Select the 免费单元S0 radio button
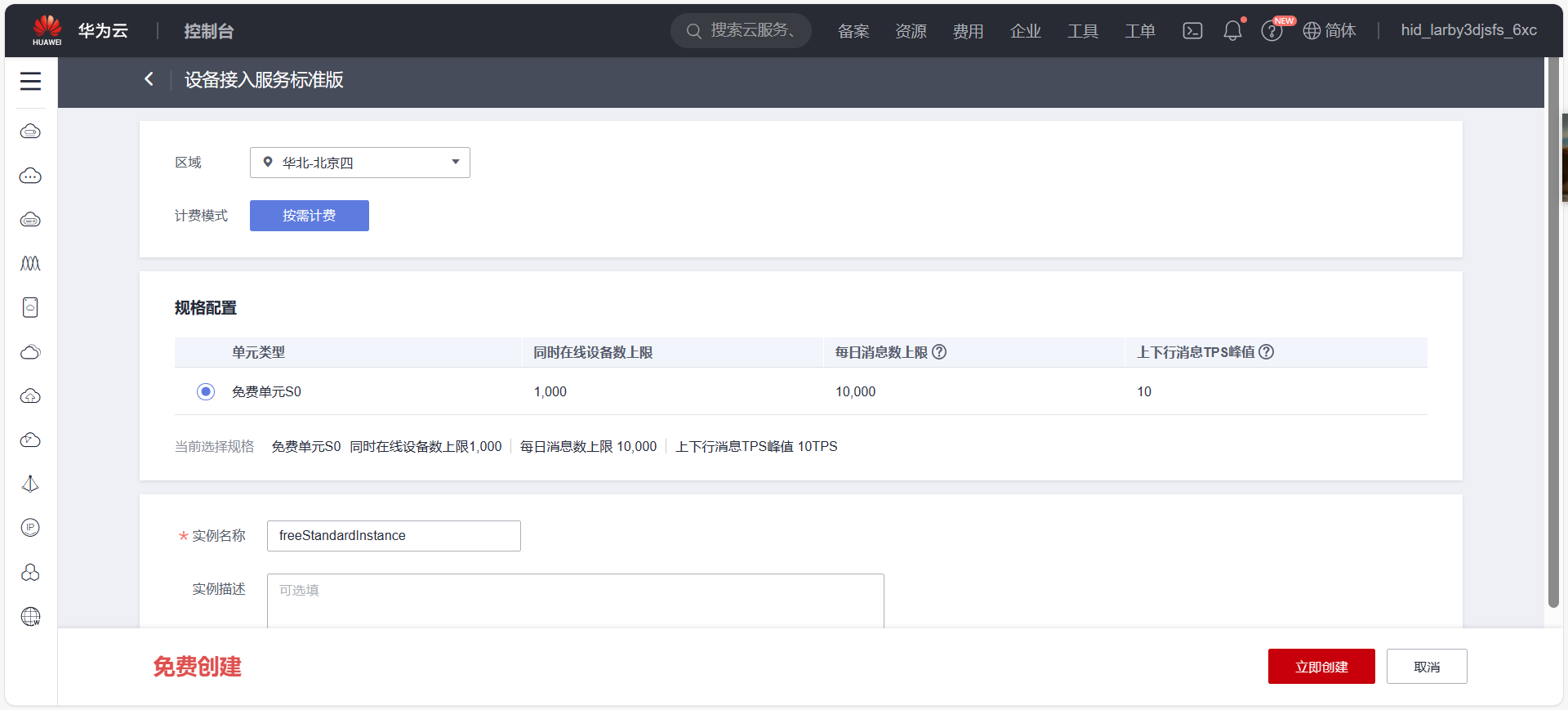The image size is (1568, 710). (206, 392)
